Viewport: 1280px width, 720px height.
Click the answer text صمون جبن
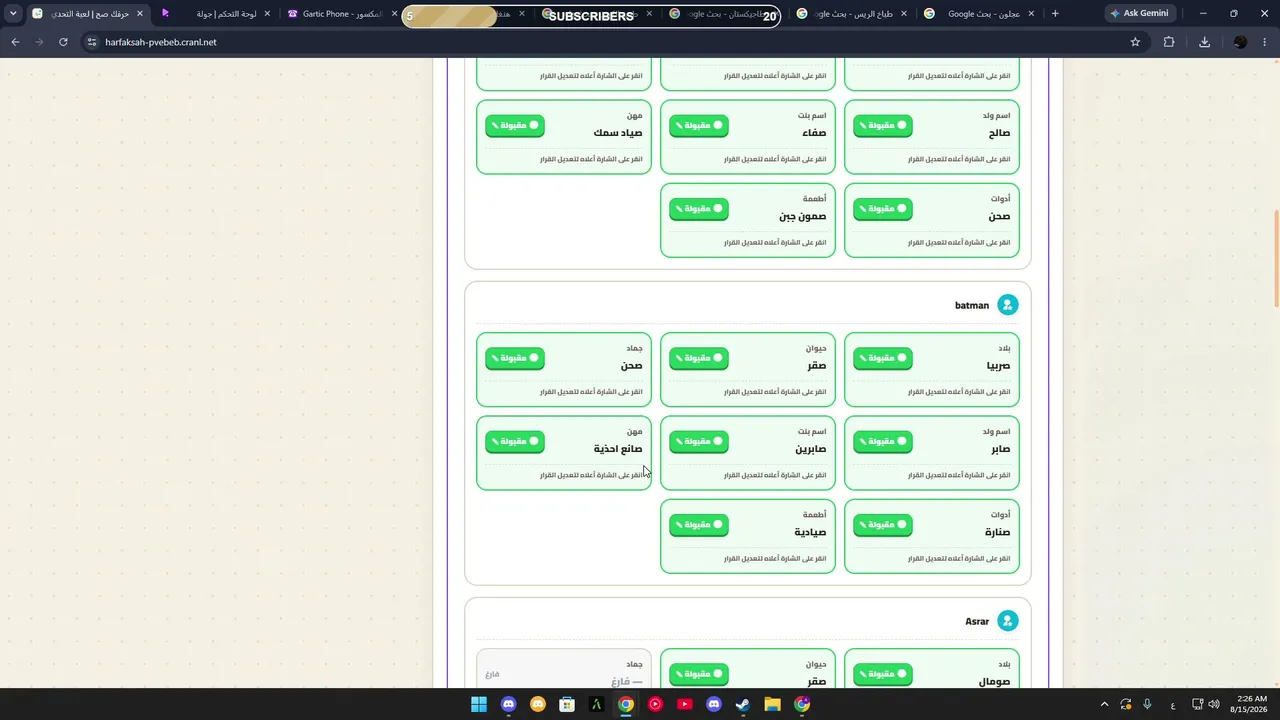(803, 216)
